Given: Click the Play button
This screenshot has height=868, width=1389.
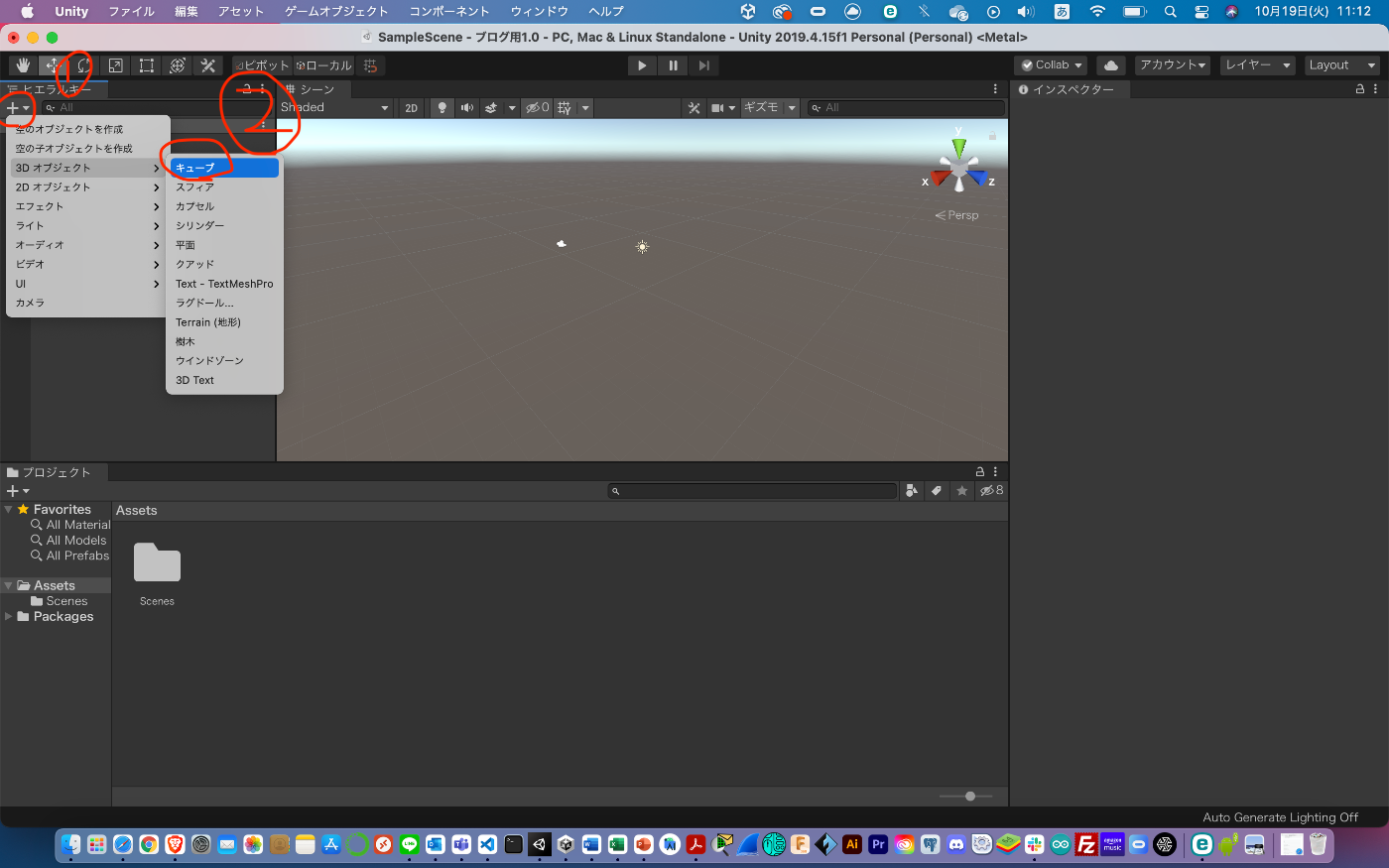Looking at the screenshot, I should [x=642, y=65].
